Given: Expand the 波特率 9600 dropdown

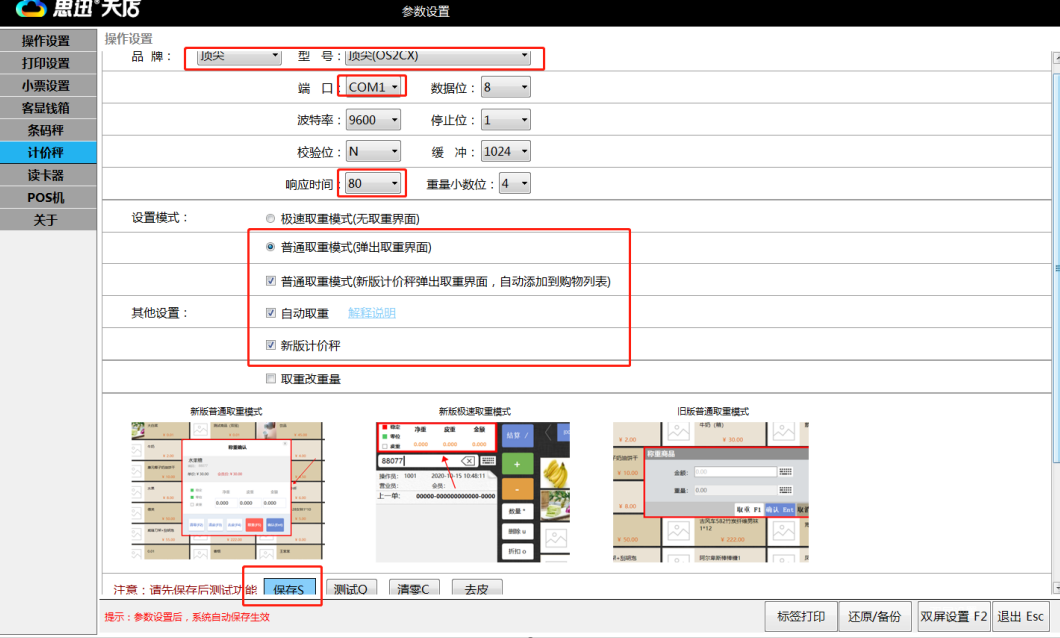Looking at the screenshot, I should click(373, 120).
